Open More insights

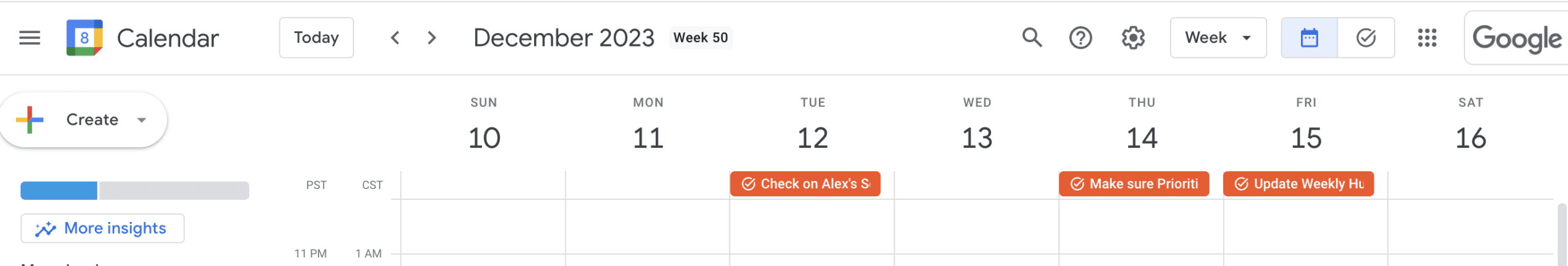pyautogui.click(x=102, y=228)
